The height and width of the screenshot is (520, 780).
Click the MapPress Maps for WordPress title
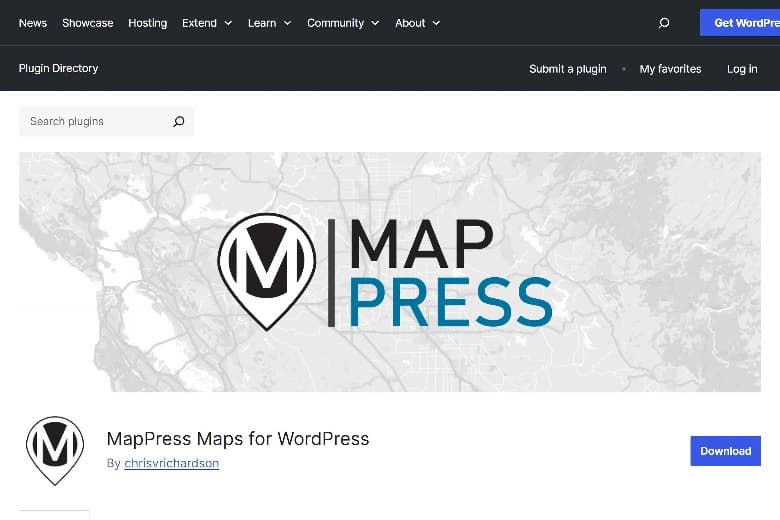(x=238, y=439)
